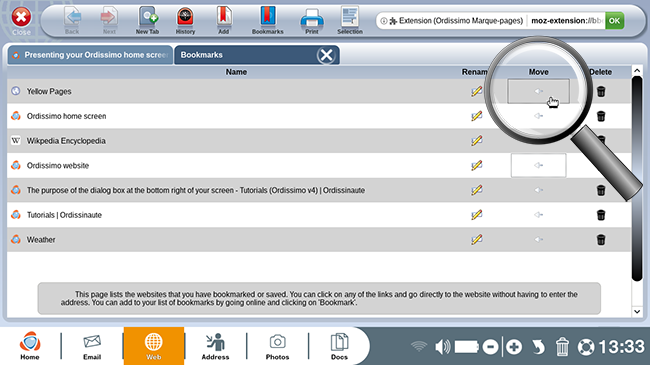Print the current page
This screenshot has width=650, height=365.
coord(312,21)
